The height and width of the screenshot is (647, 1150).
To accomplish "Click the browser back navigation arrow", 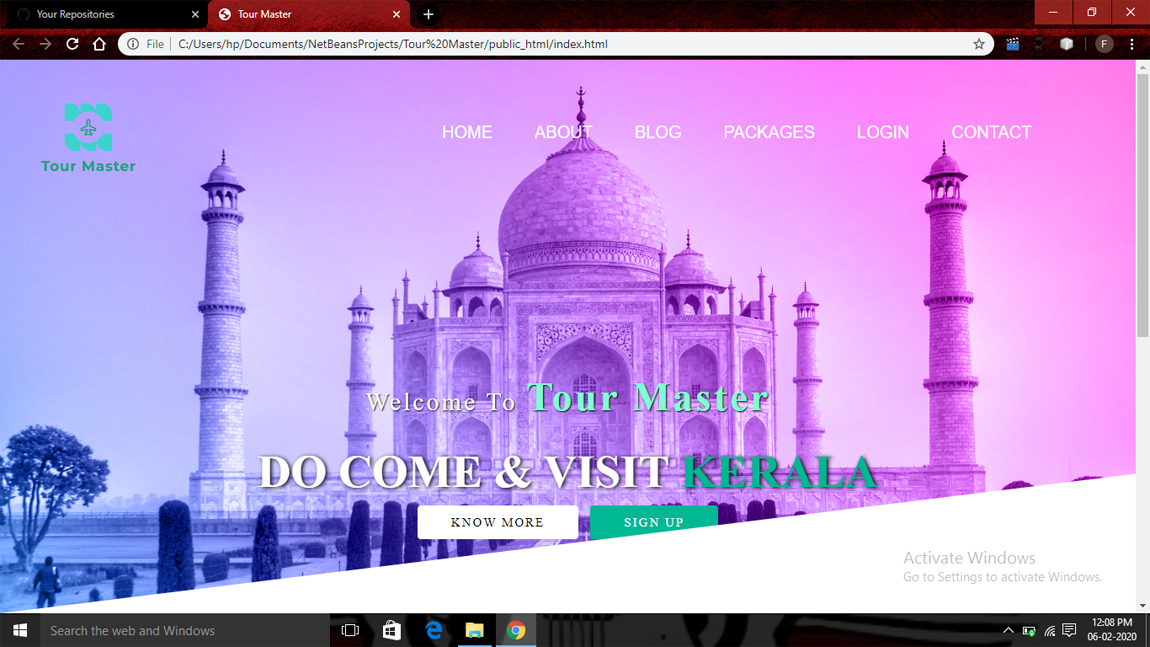I will 18,43.
